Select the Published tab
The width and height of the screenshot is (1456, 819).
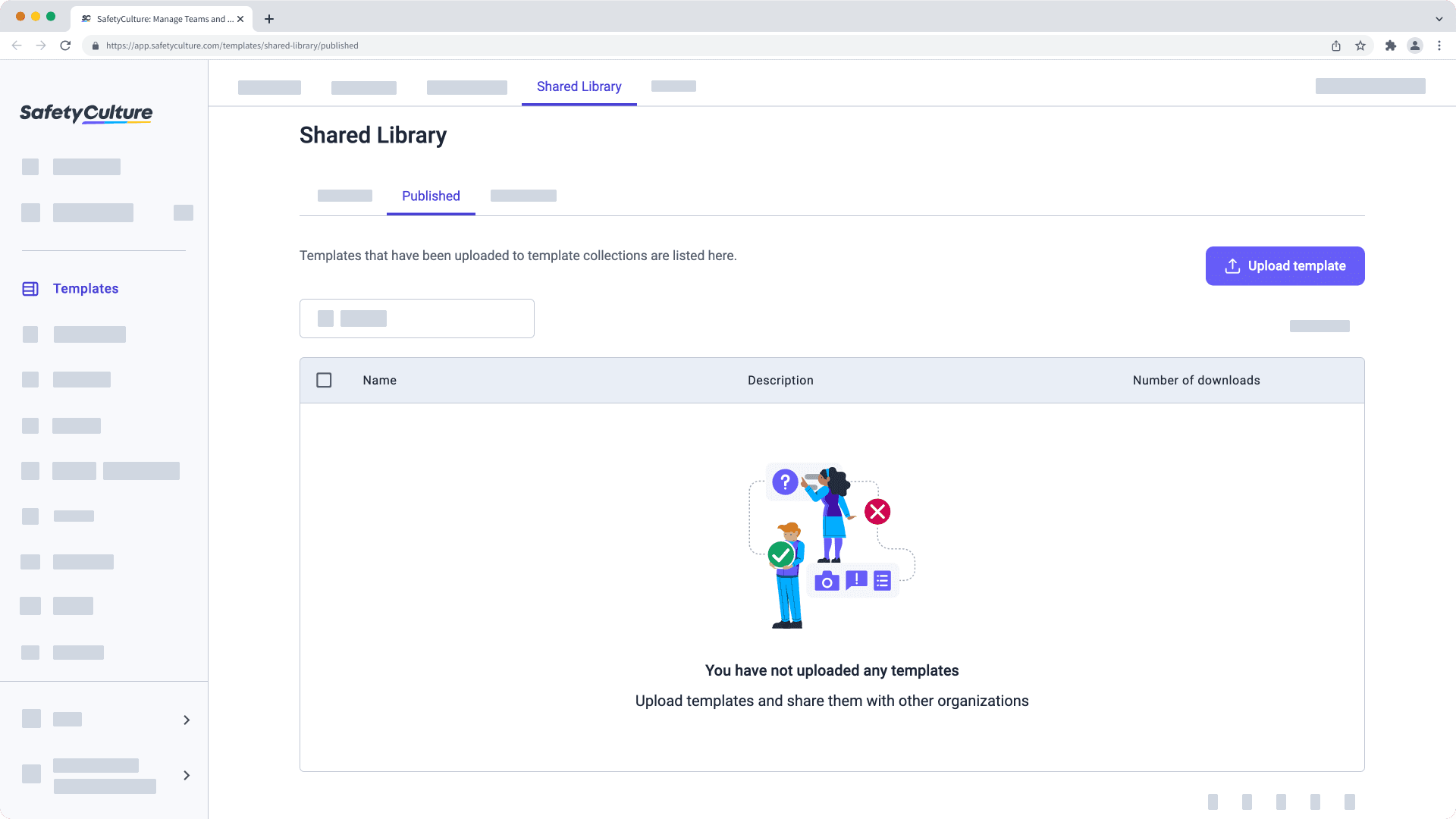pos(431,196)
